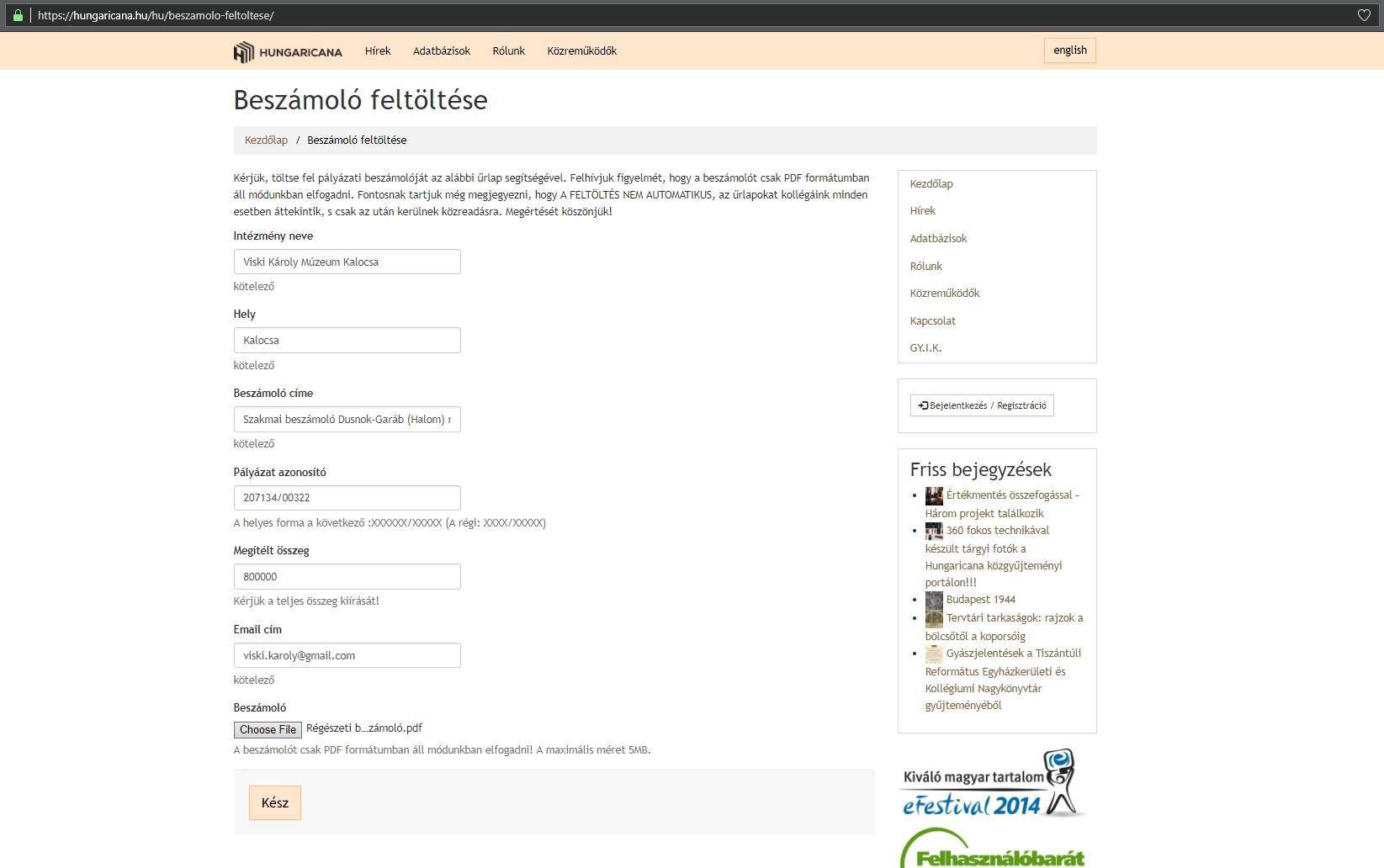Open the Tervtári tarkaságok post link
1384x868 pixels.
[x=1005, y=627]
